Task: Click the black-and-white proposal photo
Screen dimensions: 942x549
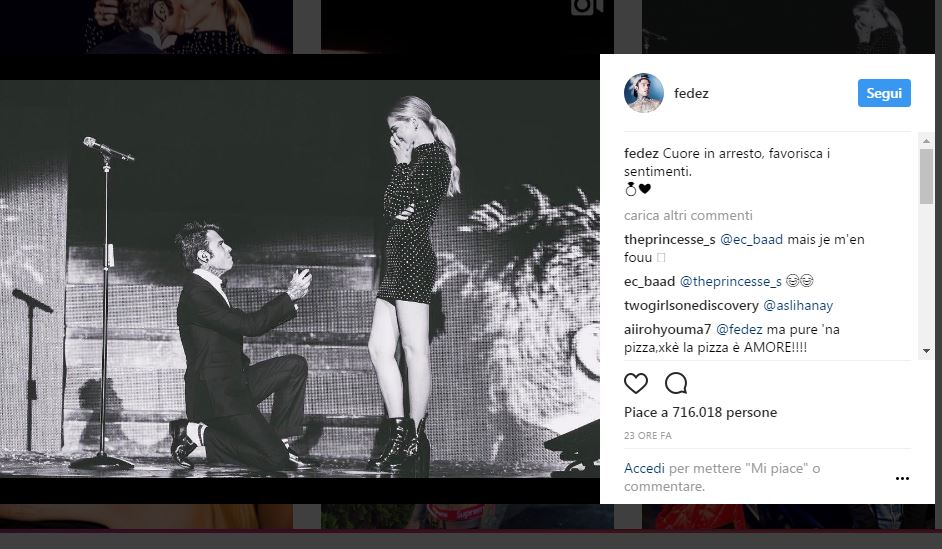Action: (x=300, y=290)
